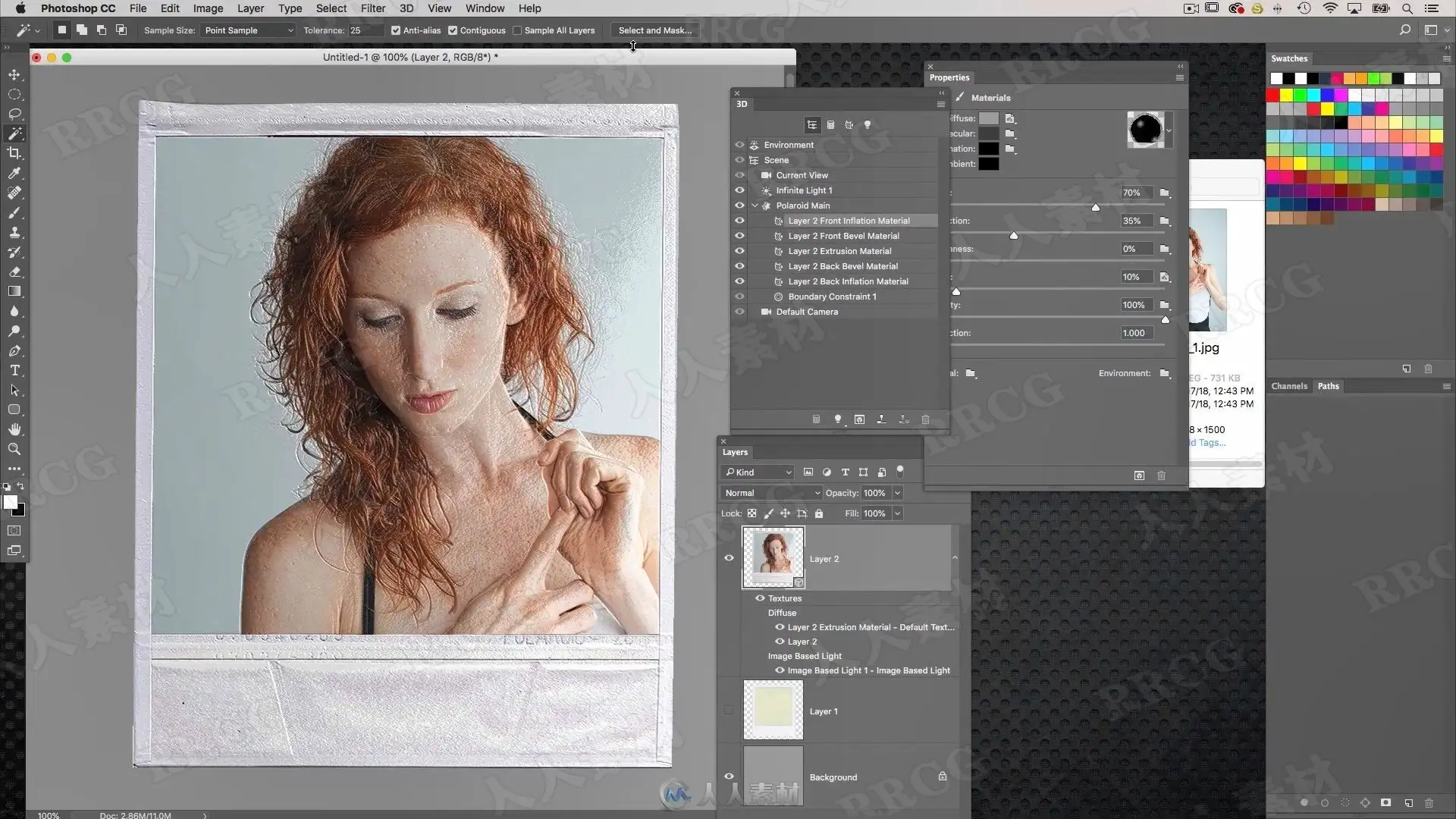
Task: Switch to the Paths tab
Action: pyautogui.click(x=1328, y=386)
